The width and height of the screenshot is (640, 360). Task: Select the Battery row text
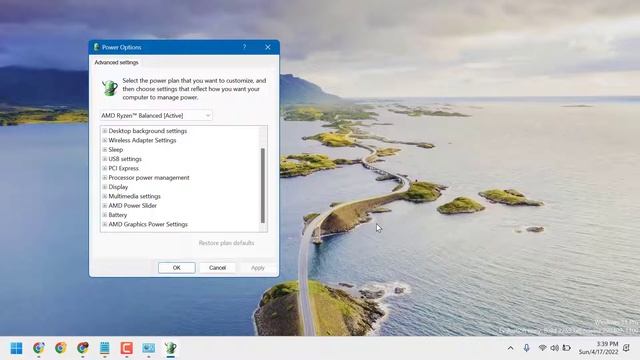click(x=118, y=215)
